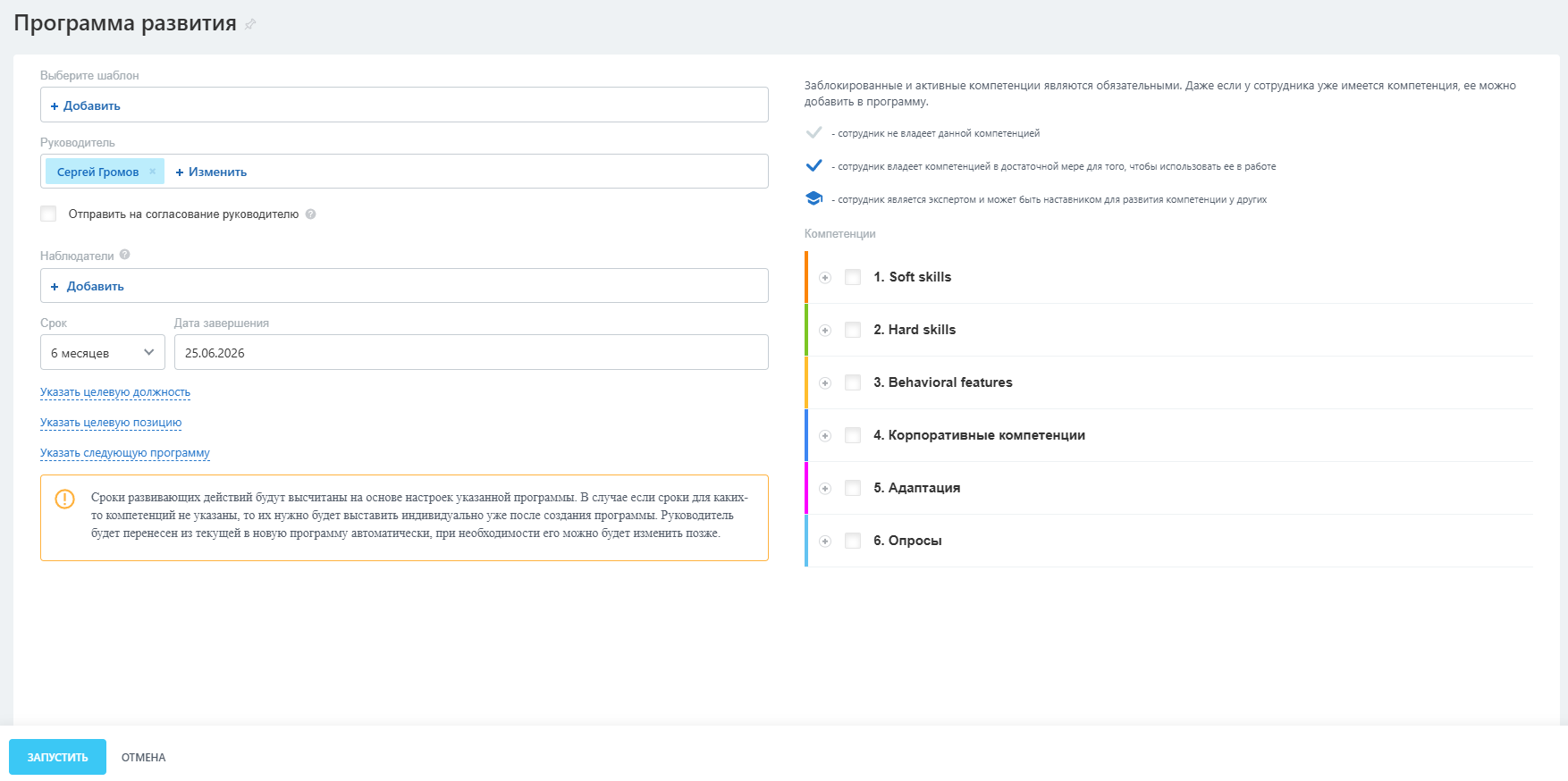Click Добавить in Наблюдатели field

(87, 286)
